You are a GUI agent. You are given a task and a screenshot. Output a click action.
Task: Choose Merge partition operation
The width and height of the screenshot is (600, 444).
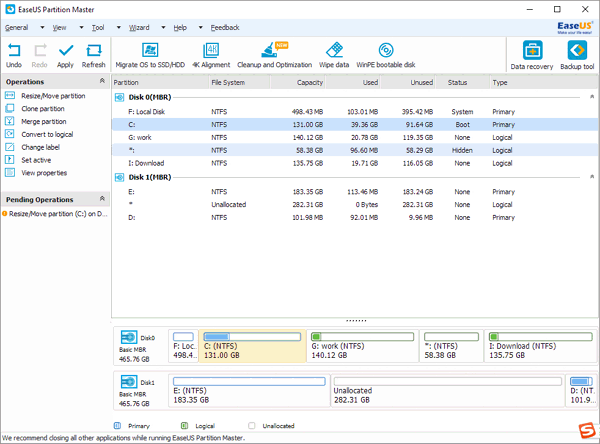[44, 121]
